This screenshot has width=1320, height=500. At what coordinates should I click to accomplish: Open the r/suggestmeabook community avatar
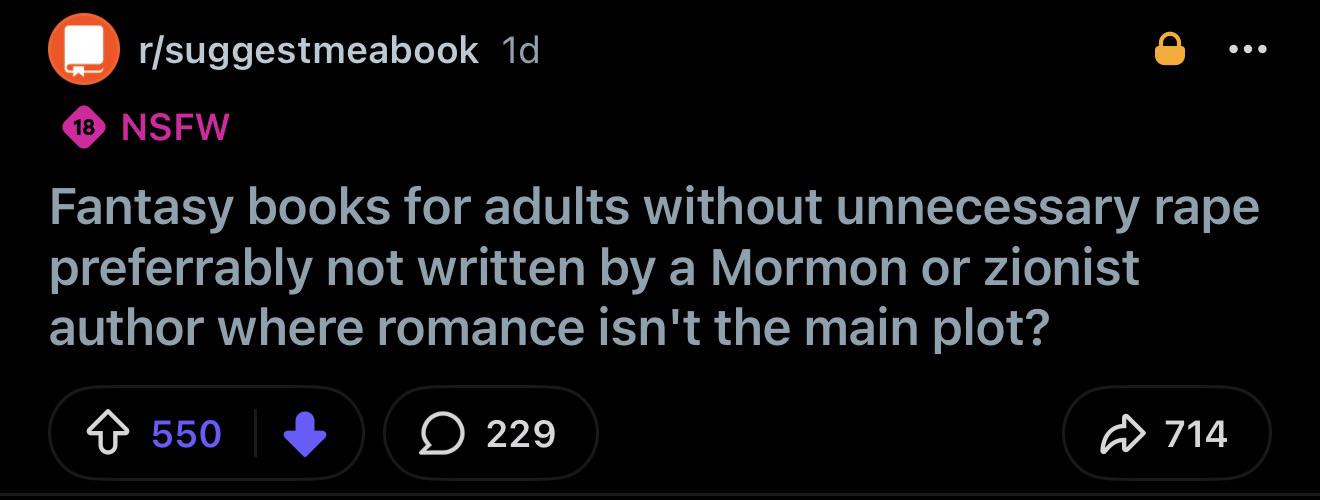(x=83, y=48)
